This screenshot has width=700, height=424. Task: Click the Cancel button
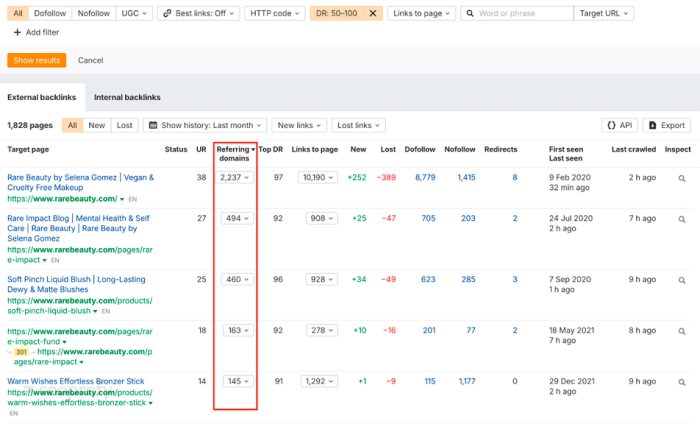tap(91, 60)
